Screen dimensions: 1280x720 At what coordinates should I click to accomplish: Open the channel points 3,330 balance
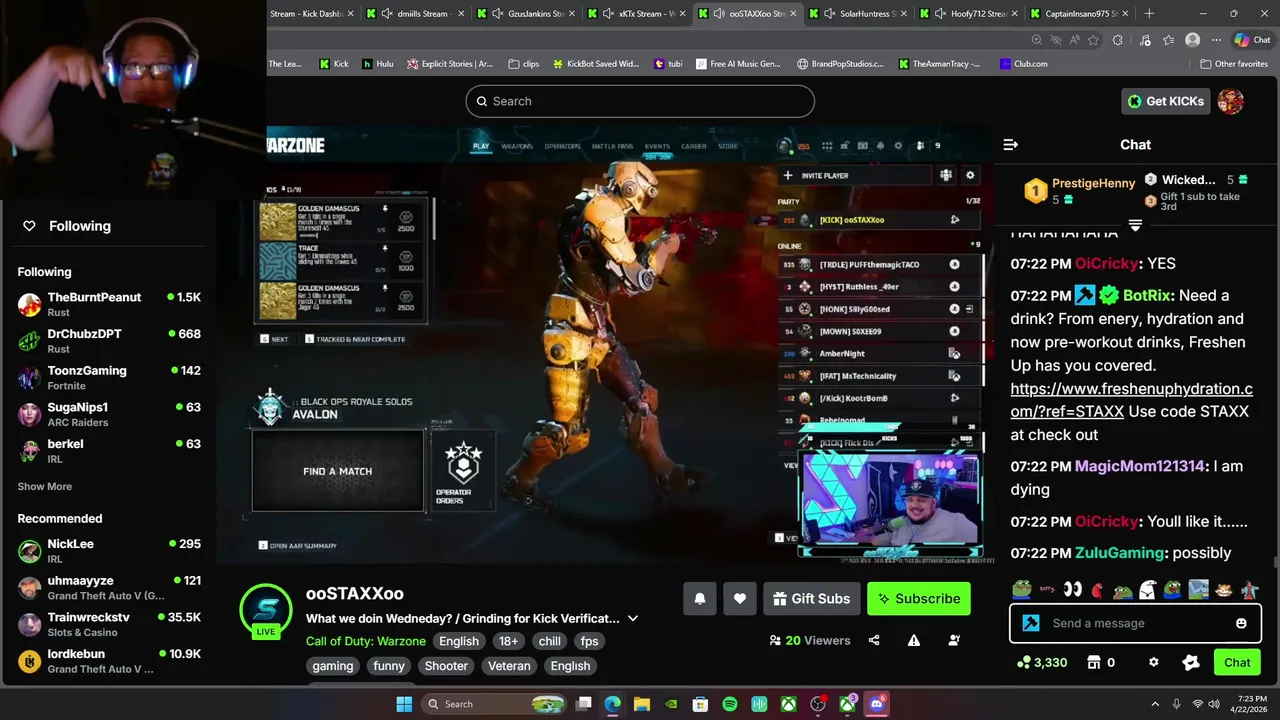click(1041, 662)
